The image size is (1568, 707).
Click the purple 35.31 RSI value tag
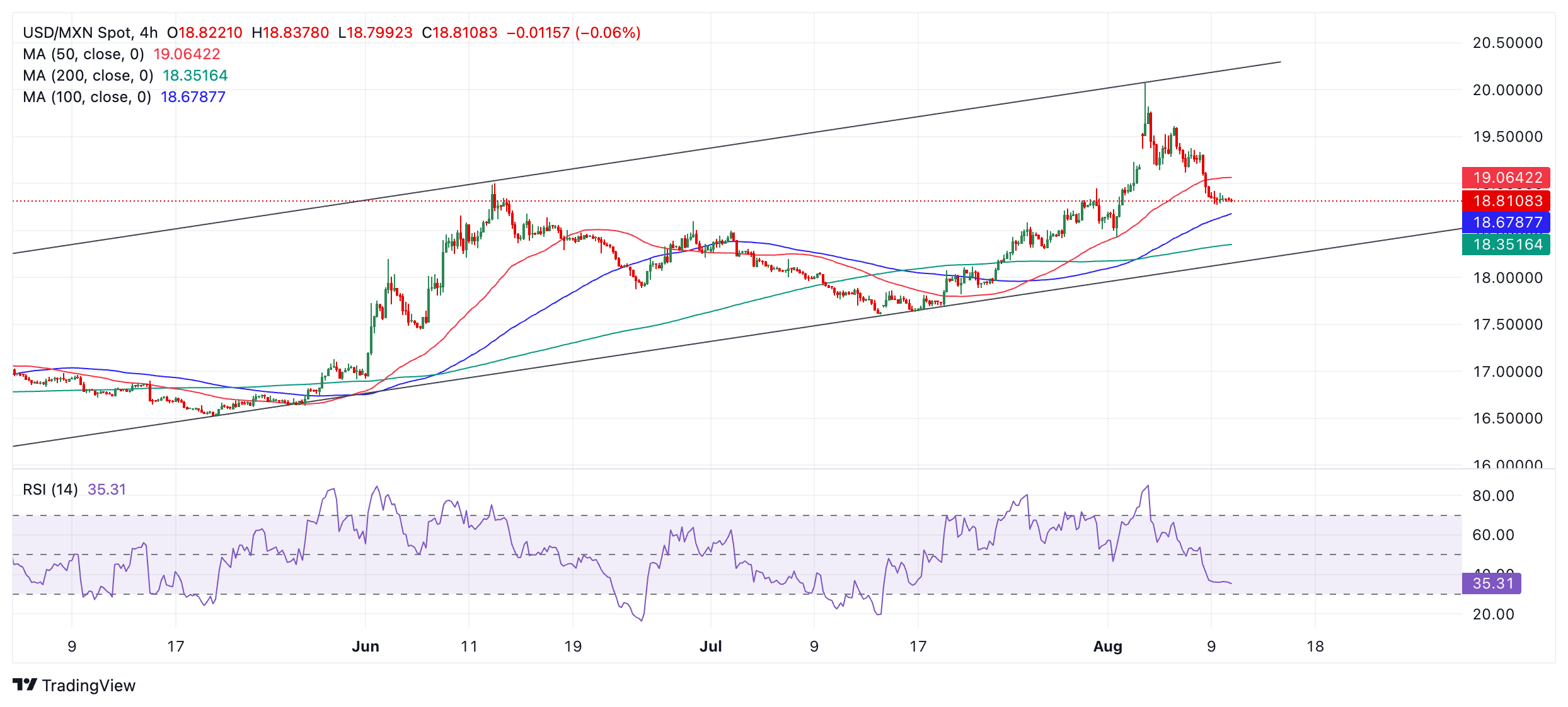click(x=1492, y=583)
